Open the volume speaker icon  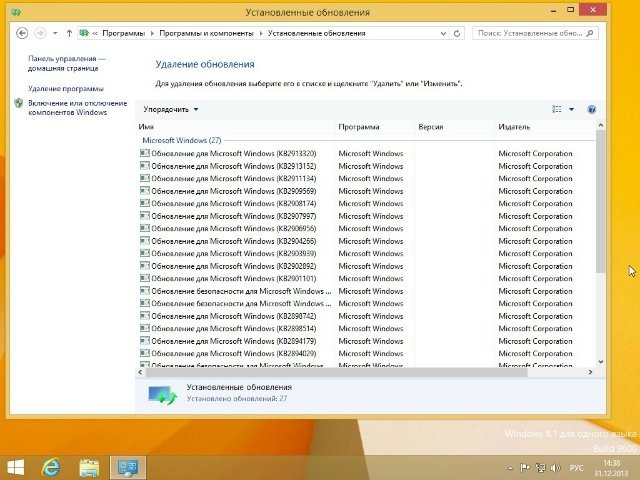(555, 468)
